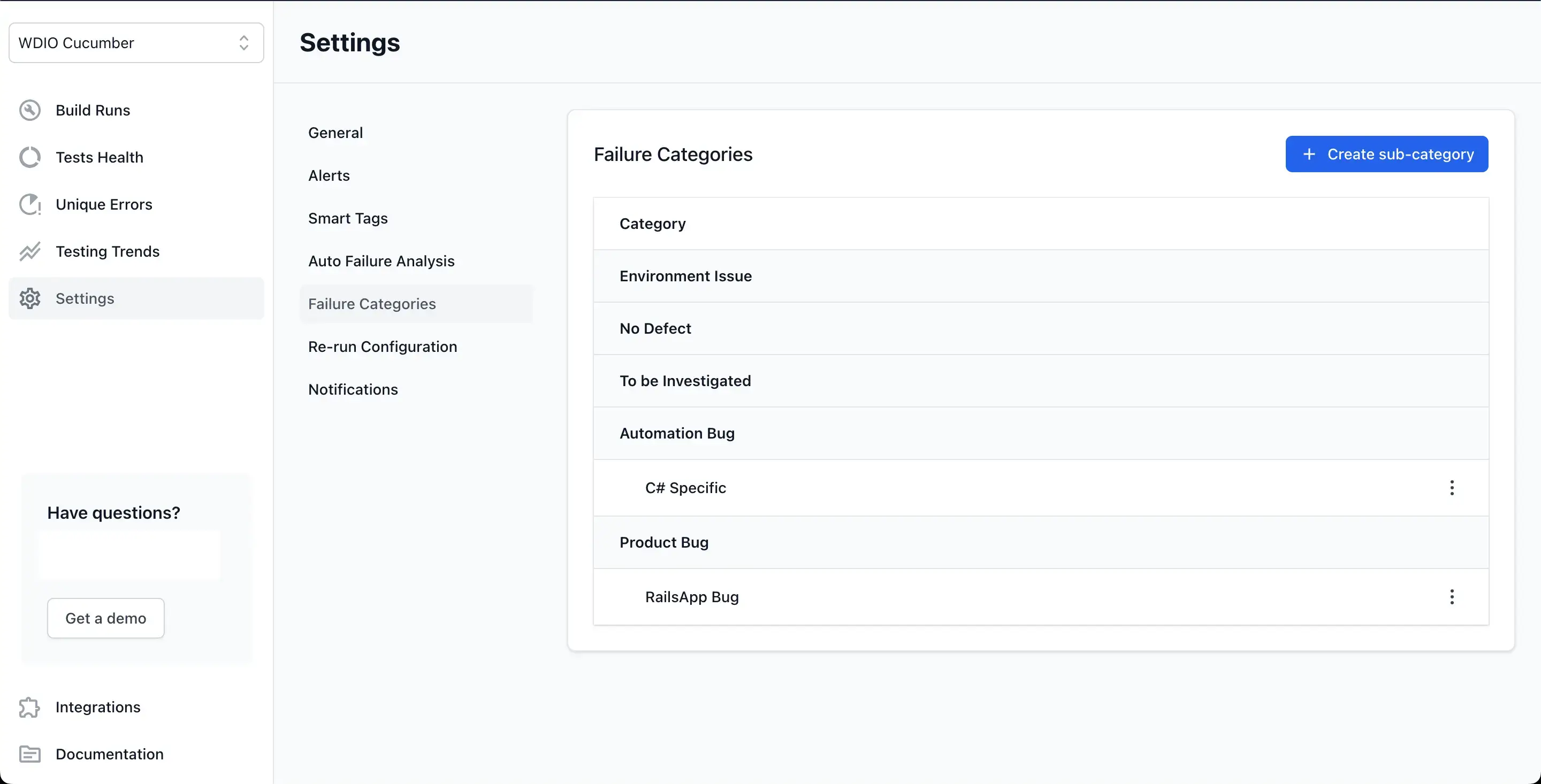
Task: Click the Integrations puzzle icon
Action: tap(30, 707)
